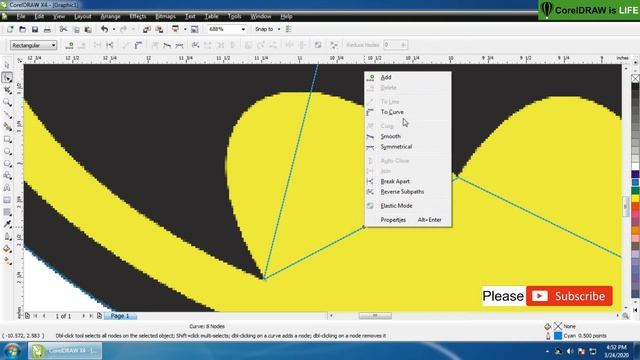Click Reverse curve direction icon
The image size is (640, 360).
196,45
